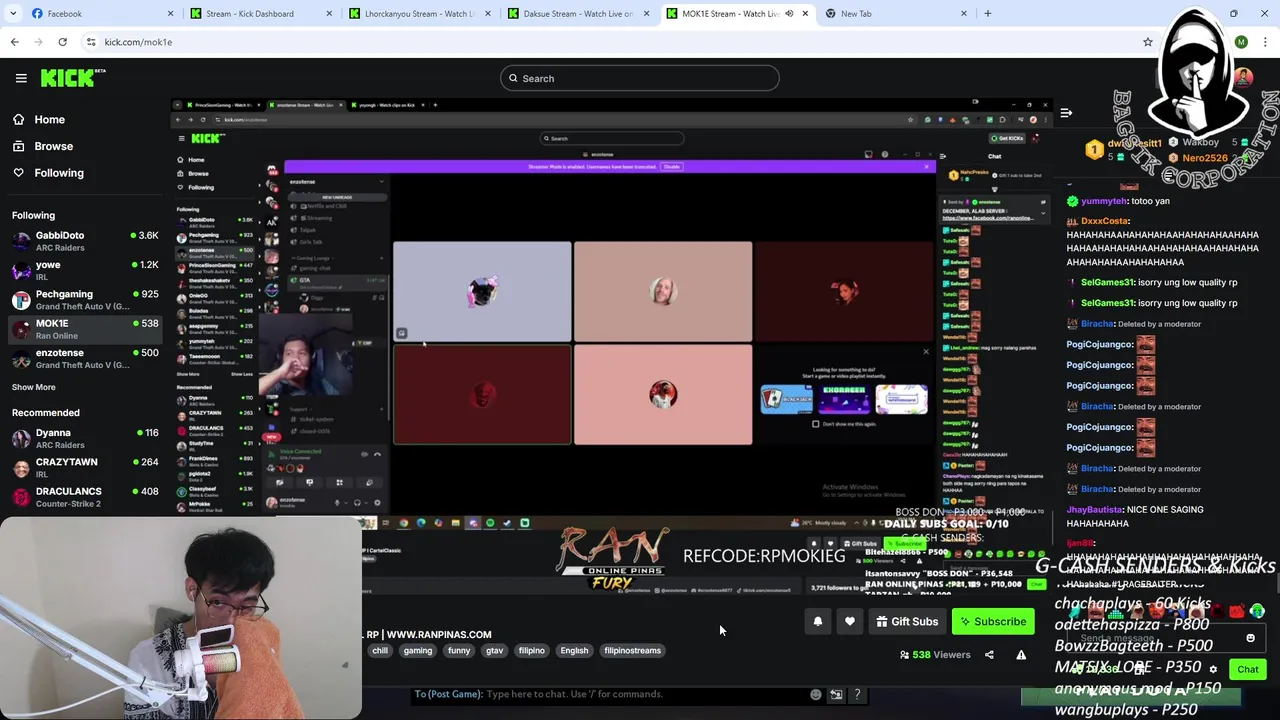Collapse the chat panel arrow icon
This screenshot has height=720, width=1280.
[1066, 113]
